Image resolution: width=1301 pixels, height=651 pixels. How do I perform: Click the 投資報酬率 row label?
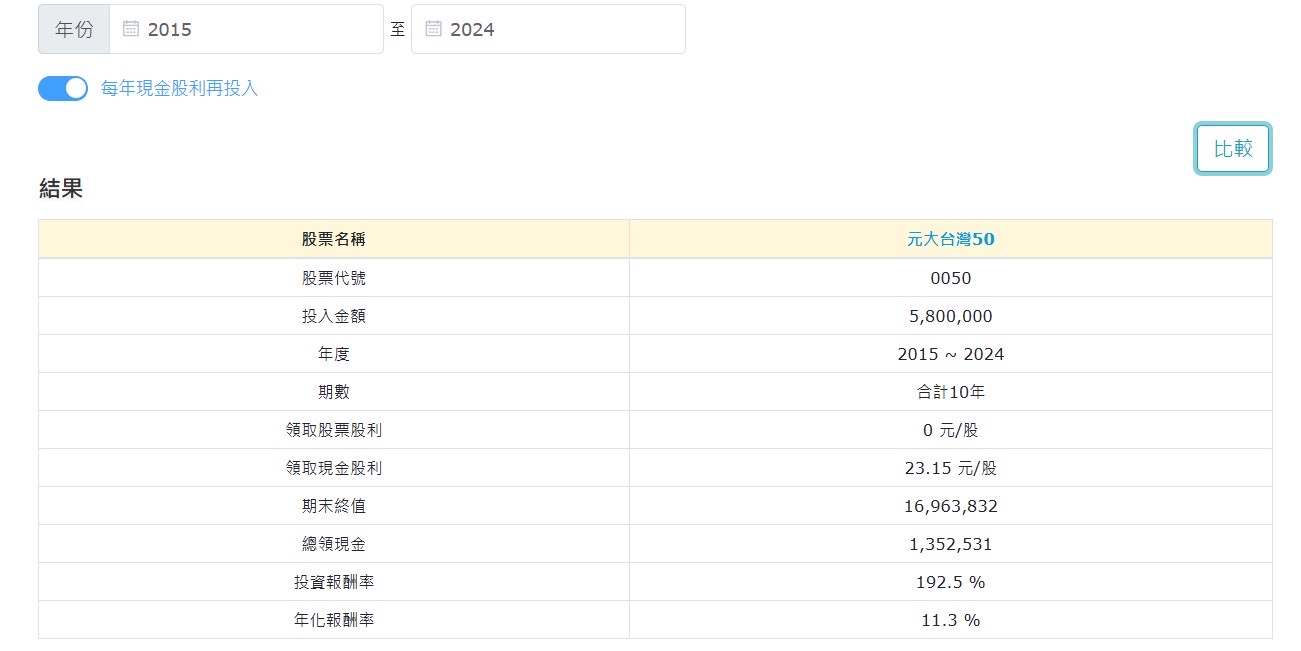(x=334, y=582)
